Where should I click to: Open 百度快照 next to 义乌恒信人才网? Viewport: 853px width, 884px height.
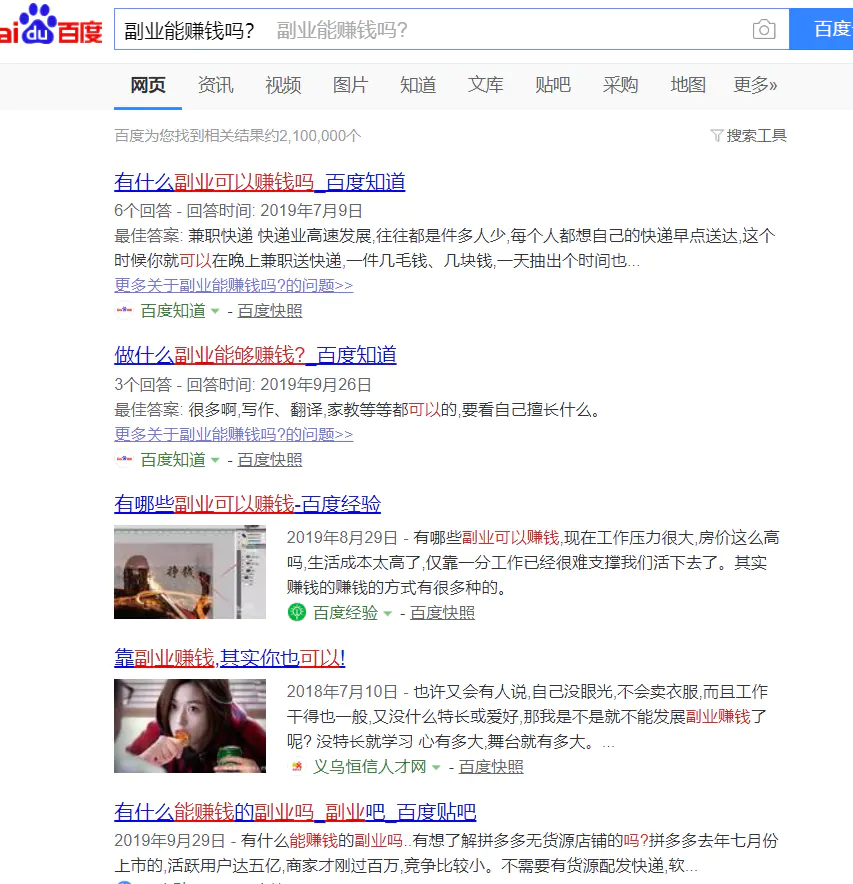490,767
